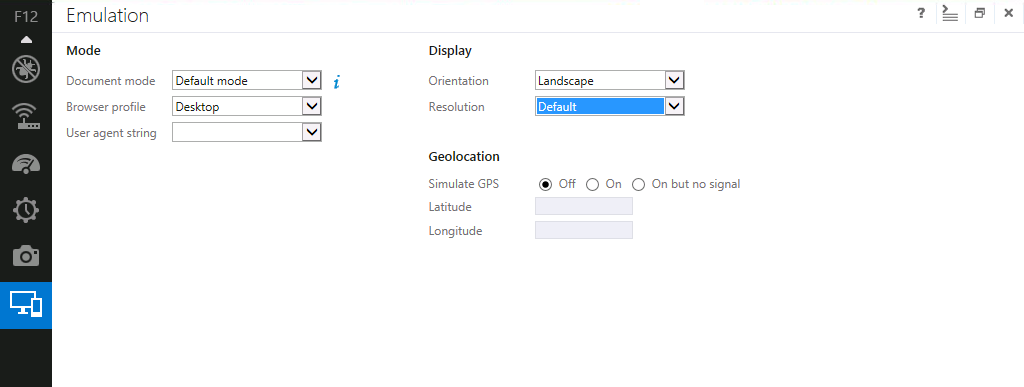Screen dimensions: 1024x387
Task: Select On but no signal option
Action: (x=638, y=185)
